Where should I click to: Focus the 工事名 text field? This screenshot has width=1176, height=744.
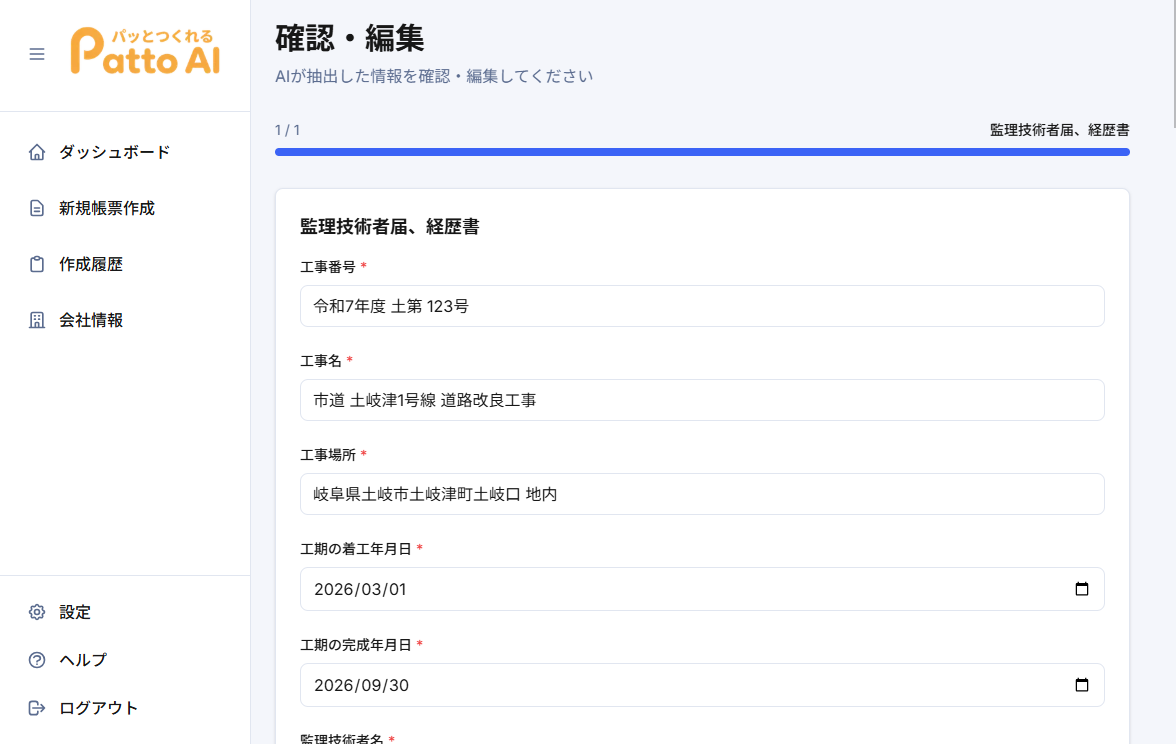click(x=702, y=400)
